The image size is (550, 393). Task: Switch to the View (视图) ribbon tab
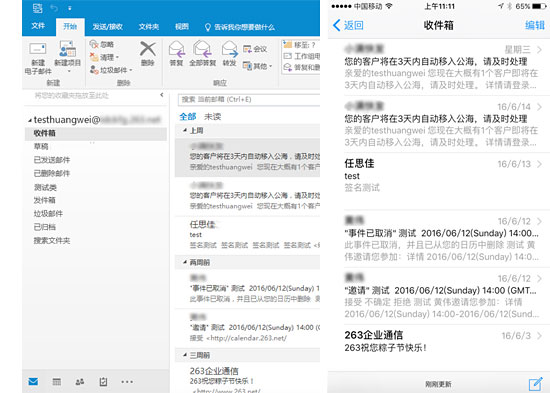click(x=182, y=26)
